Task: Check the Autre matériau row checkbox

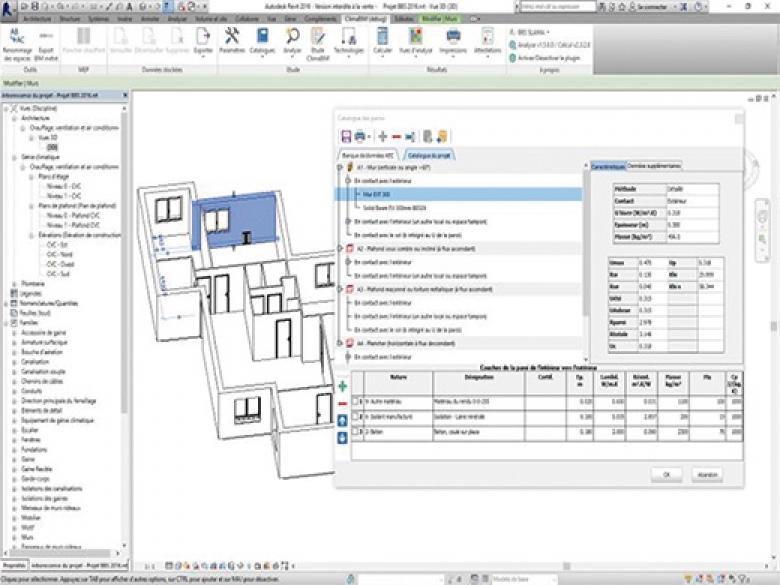Action: point(355,401)
